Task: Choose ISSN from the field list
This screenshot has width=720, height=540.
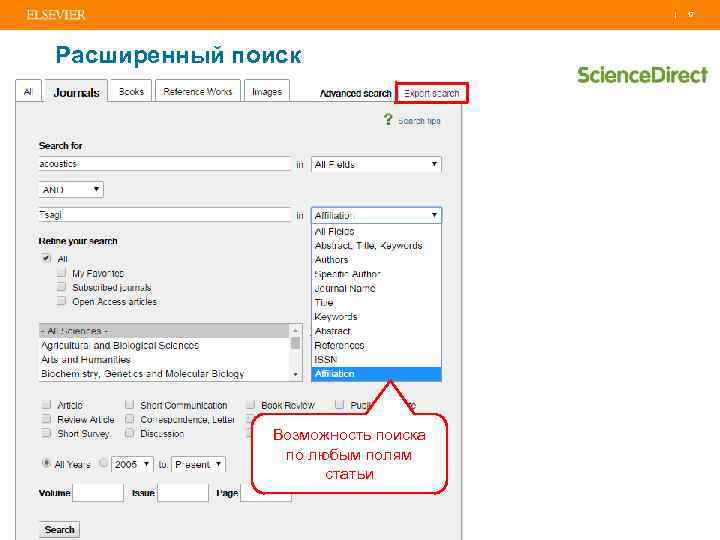Action: point(376,359)
